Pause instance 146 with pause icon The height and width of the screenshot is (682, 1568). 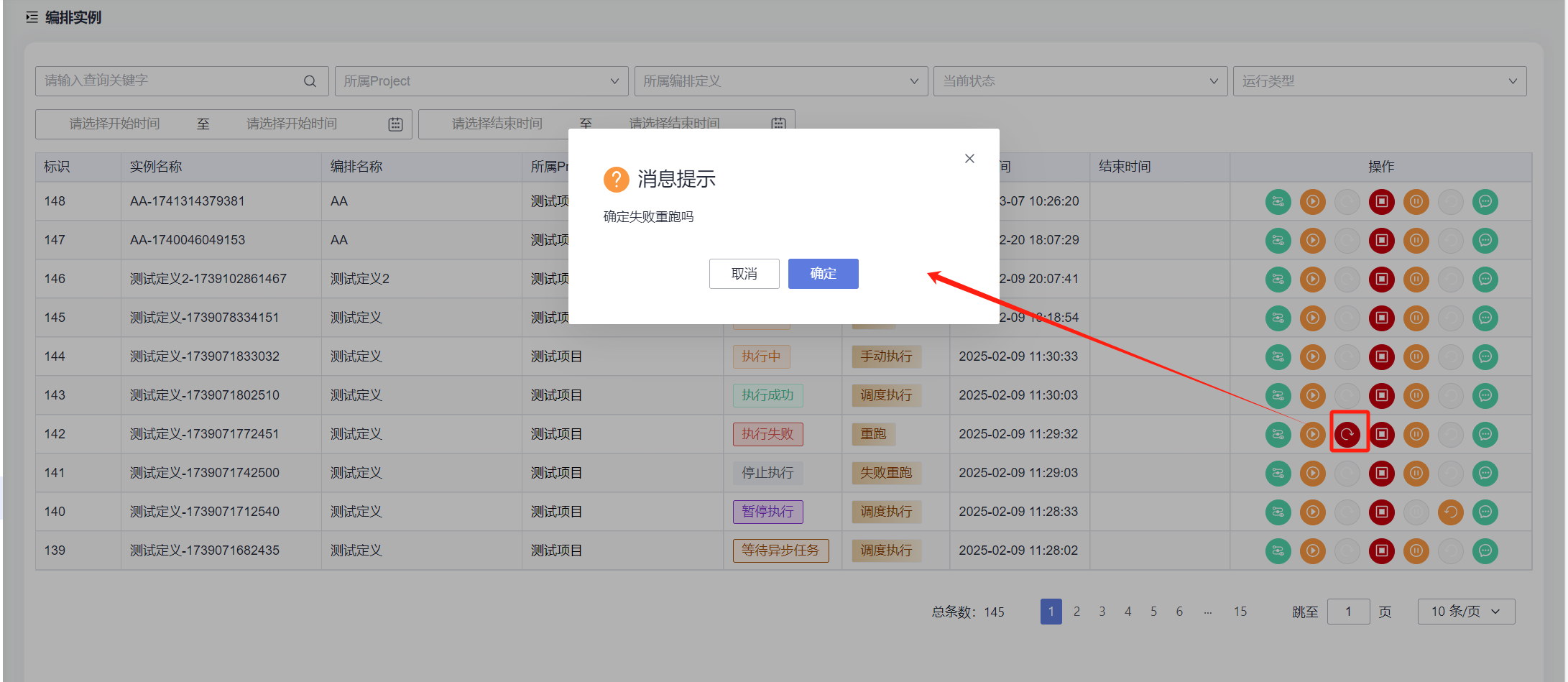[1416, 280]
